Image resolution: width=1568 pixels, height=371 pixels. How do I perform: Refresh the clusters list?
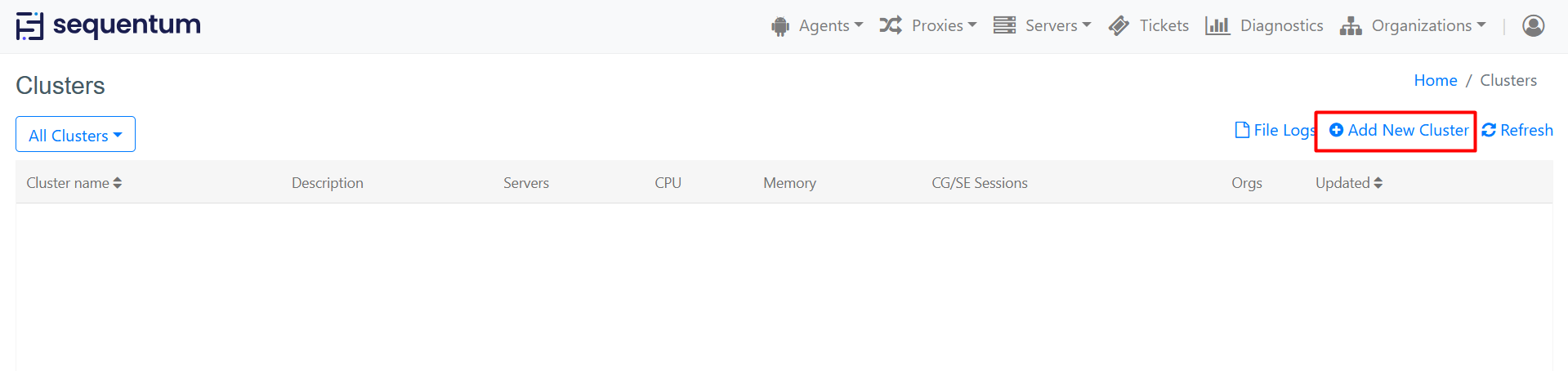[x=1517, y=131]
